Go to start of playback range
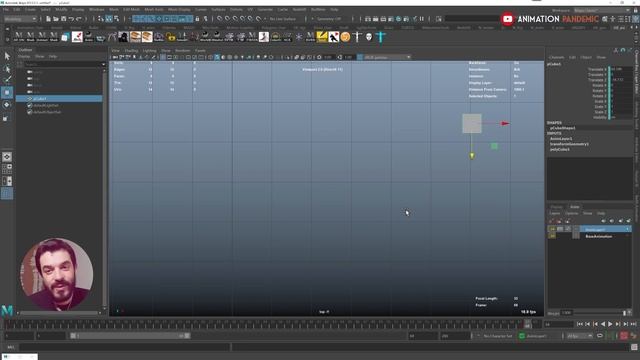 [x=580, y=324]
